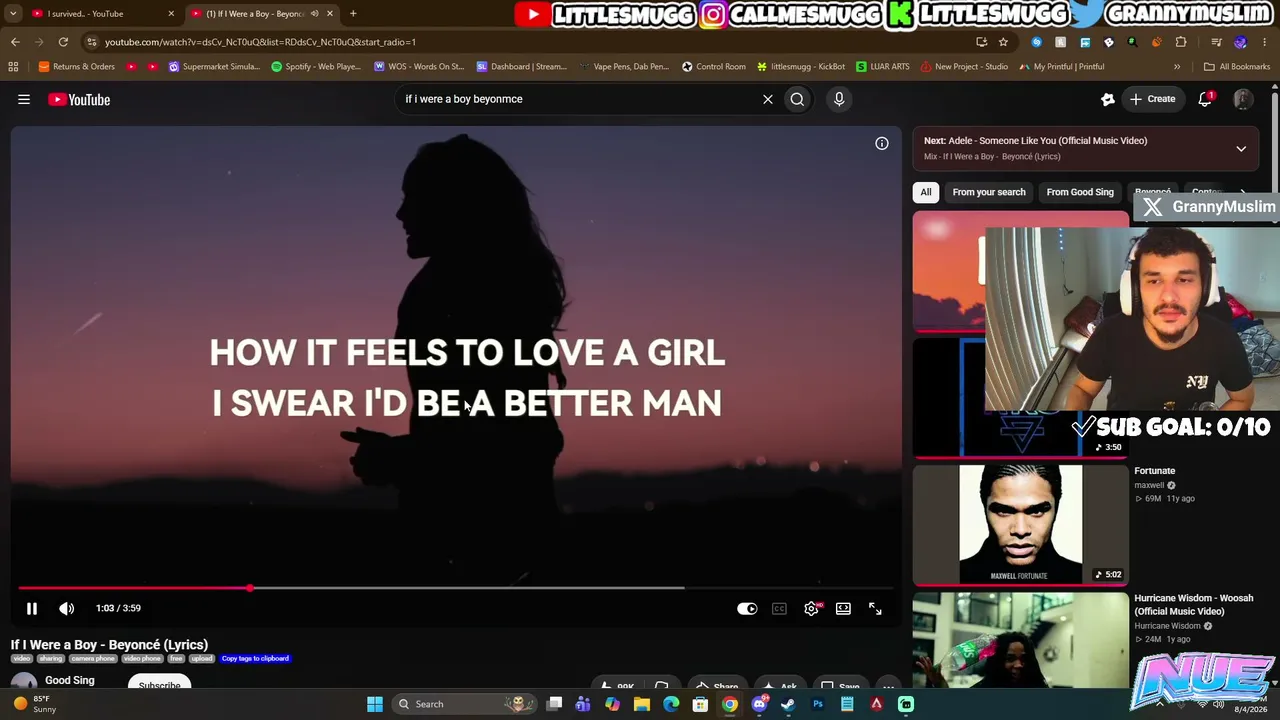
Task: Open the Woosah music video thumbnail
Action: coord(1020,640)
